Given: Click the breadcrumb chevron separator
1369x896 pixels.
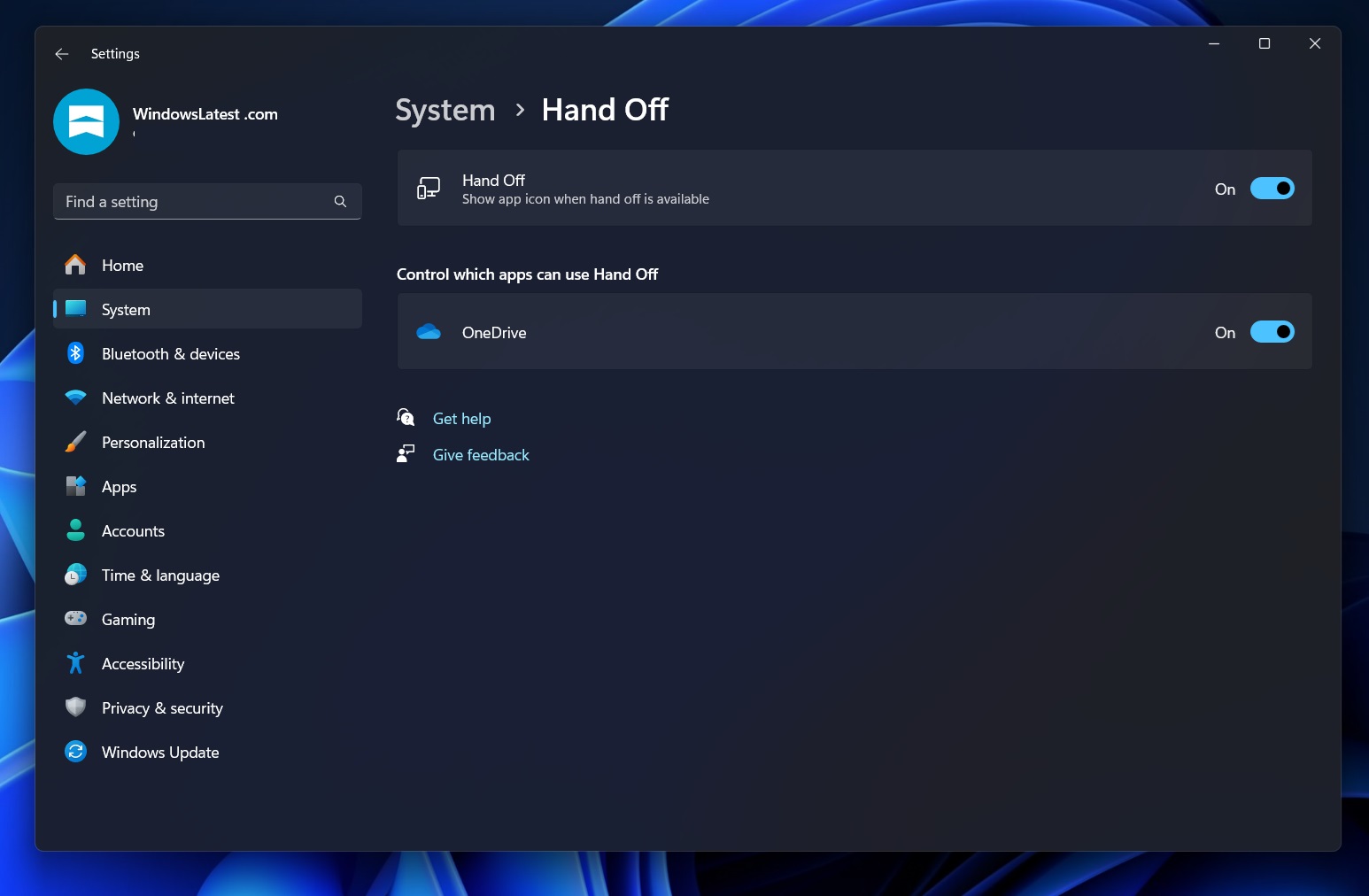Looking at the screenshot, I should [x=520, y=110].
